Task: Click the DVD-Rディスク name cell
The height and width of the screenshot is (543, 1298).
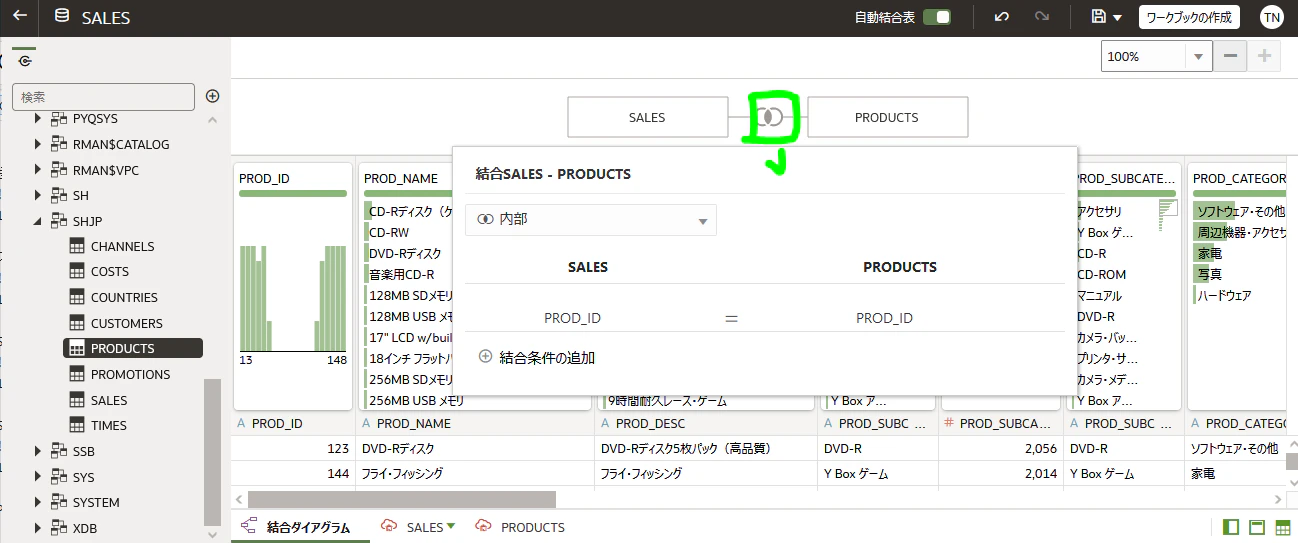Action: 475,449
